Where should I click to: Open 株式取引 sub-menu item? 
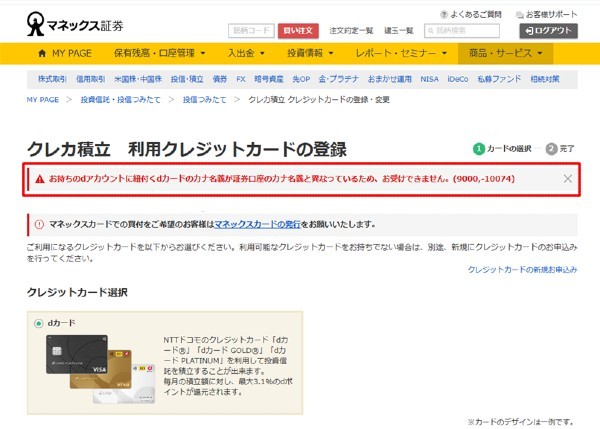pos(52,79)
